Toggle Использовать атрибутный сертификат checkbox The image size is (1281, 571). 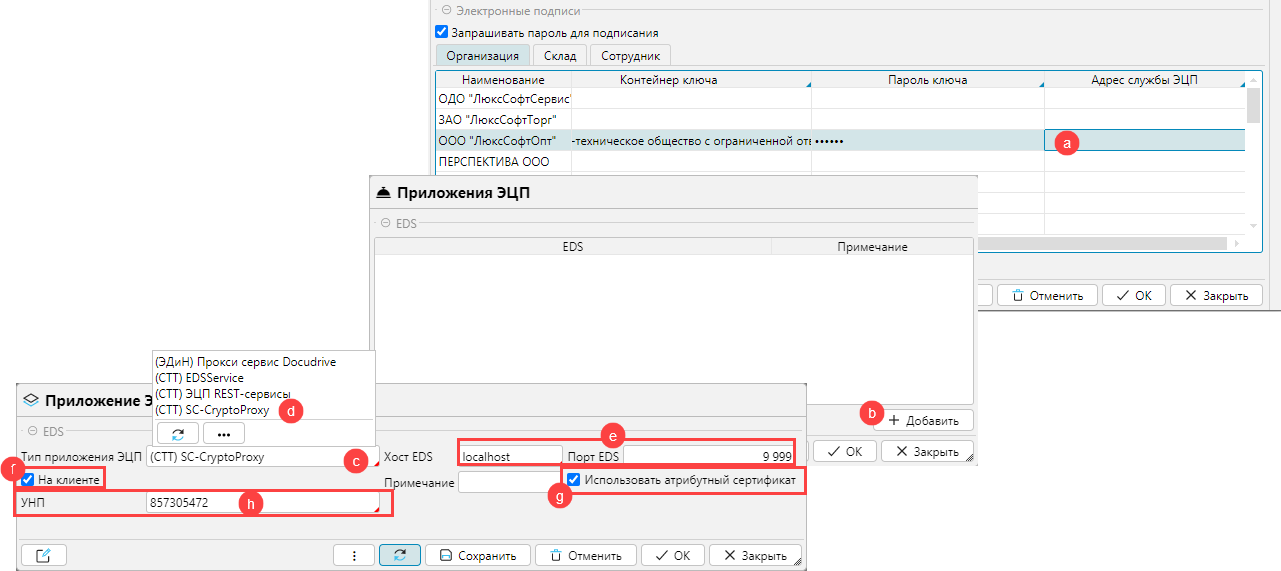573,480
